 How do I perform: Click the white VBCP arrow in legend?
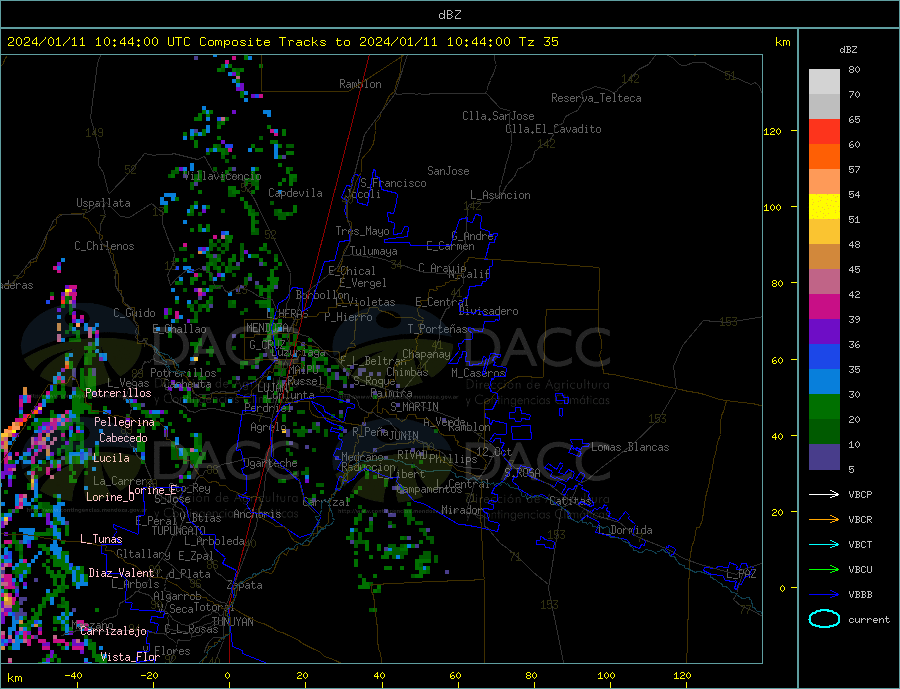click(x=824, y=494)
